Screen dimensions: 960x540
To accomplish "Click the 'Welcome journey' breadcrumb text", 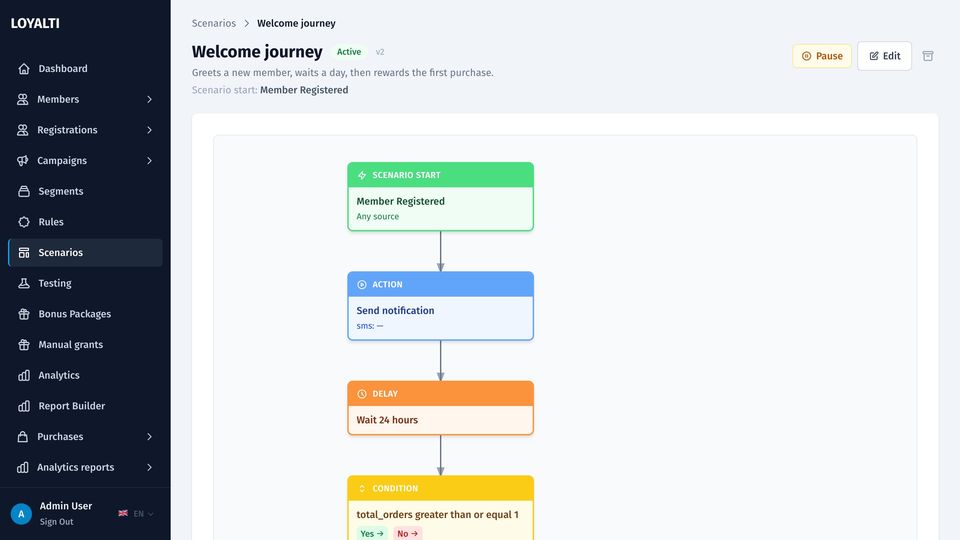I will click(x=296, y=23).
